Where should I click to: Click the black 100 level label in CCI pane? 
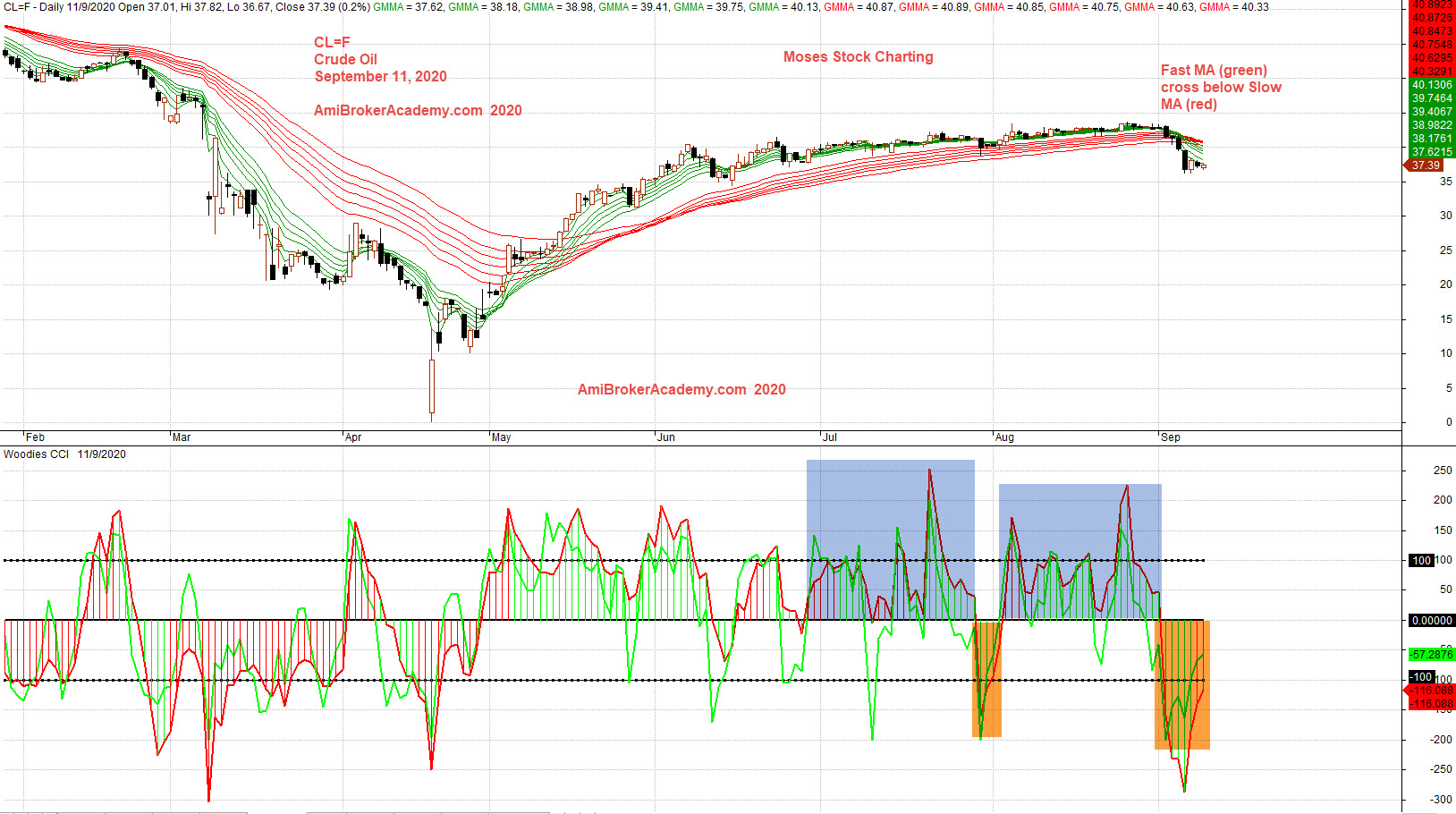(1422, 561)
